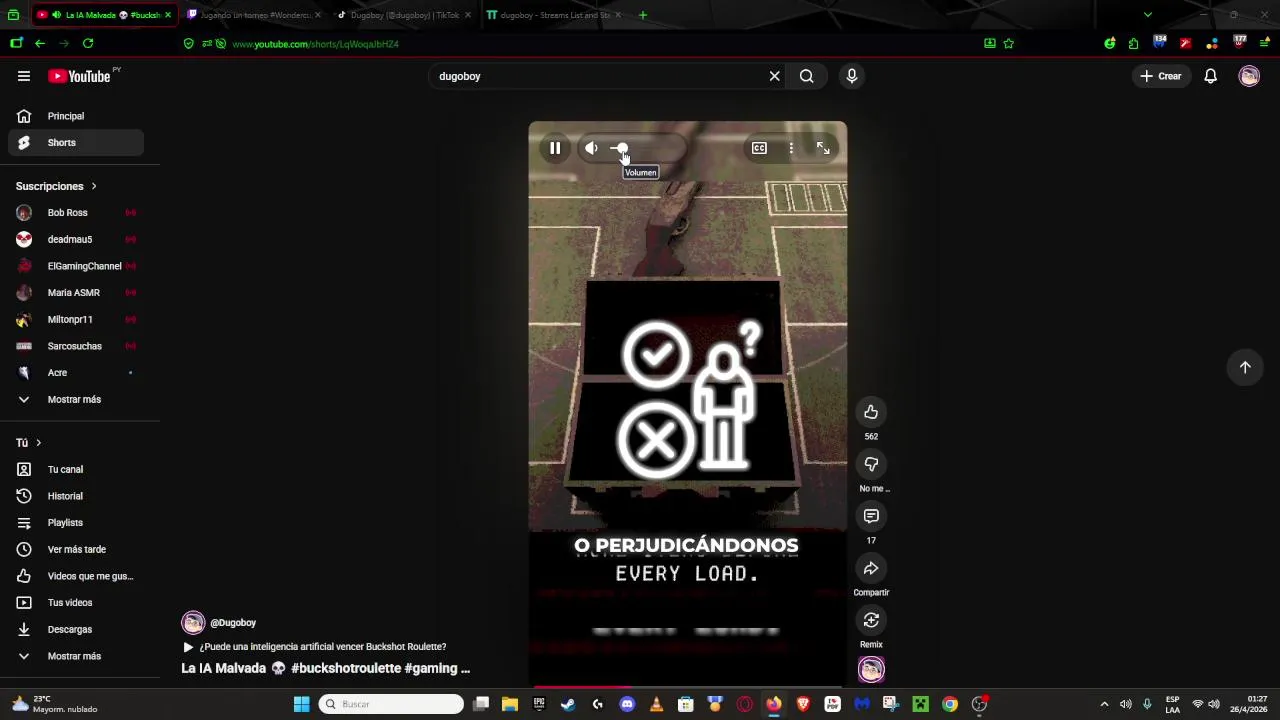Click the taskbar Buscar search box
The width and height of the screenshot is (1280, 720).
click(392, 704)
